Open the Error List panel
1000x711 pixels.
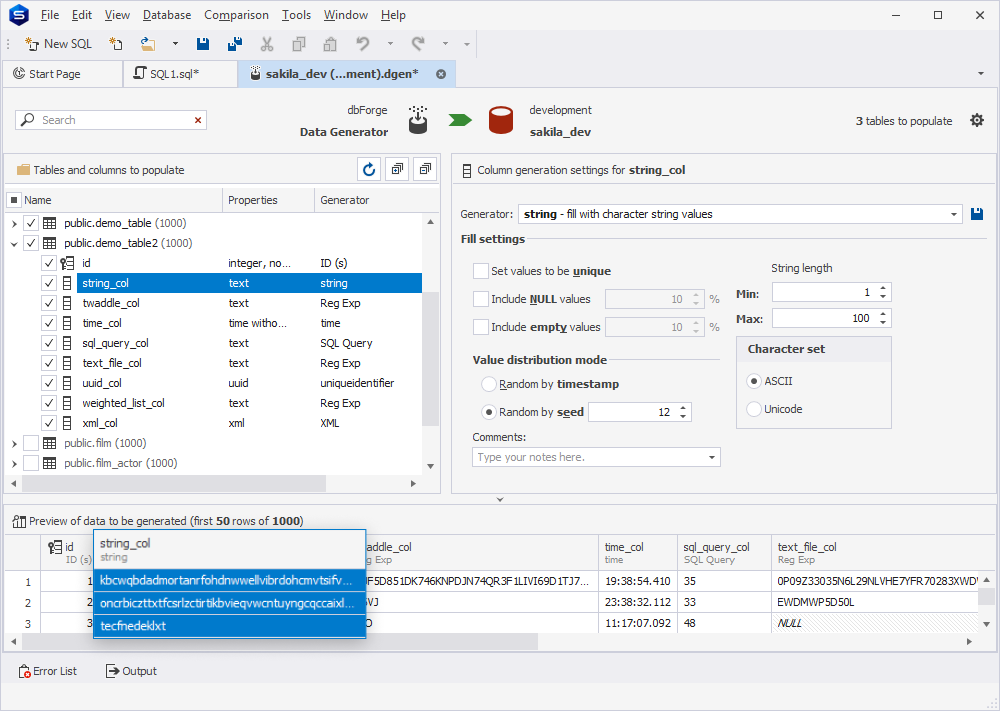[48, 671]
